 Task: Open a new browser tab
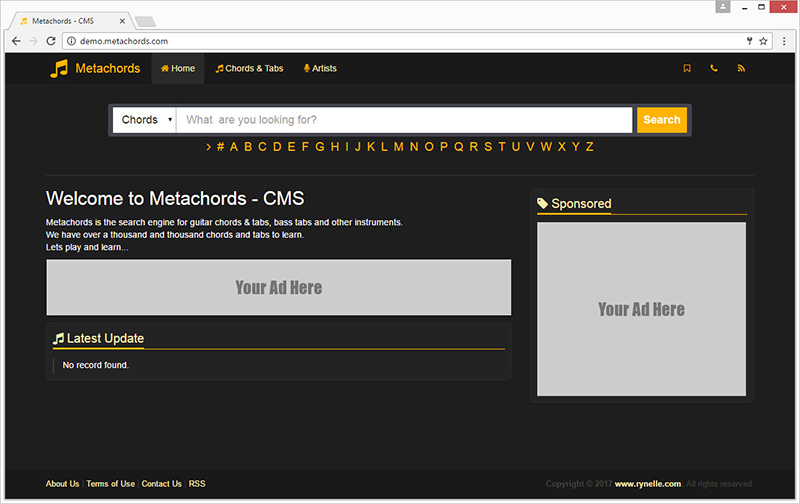point(145,21)
